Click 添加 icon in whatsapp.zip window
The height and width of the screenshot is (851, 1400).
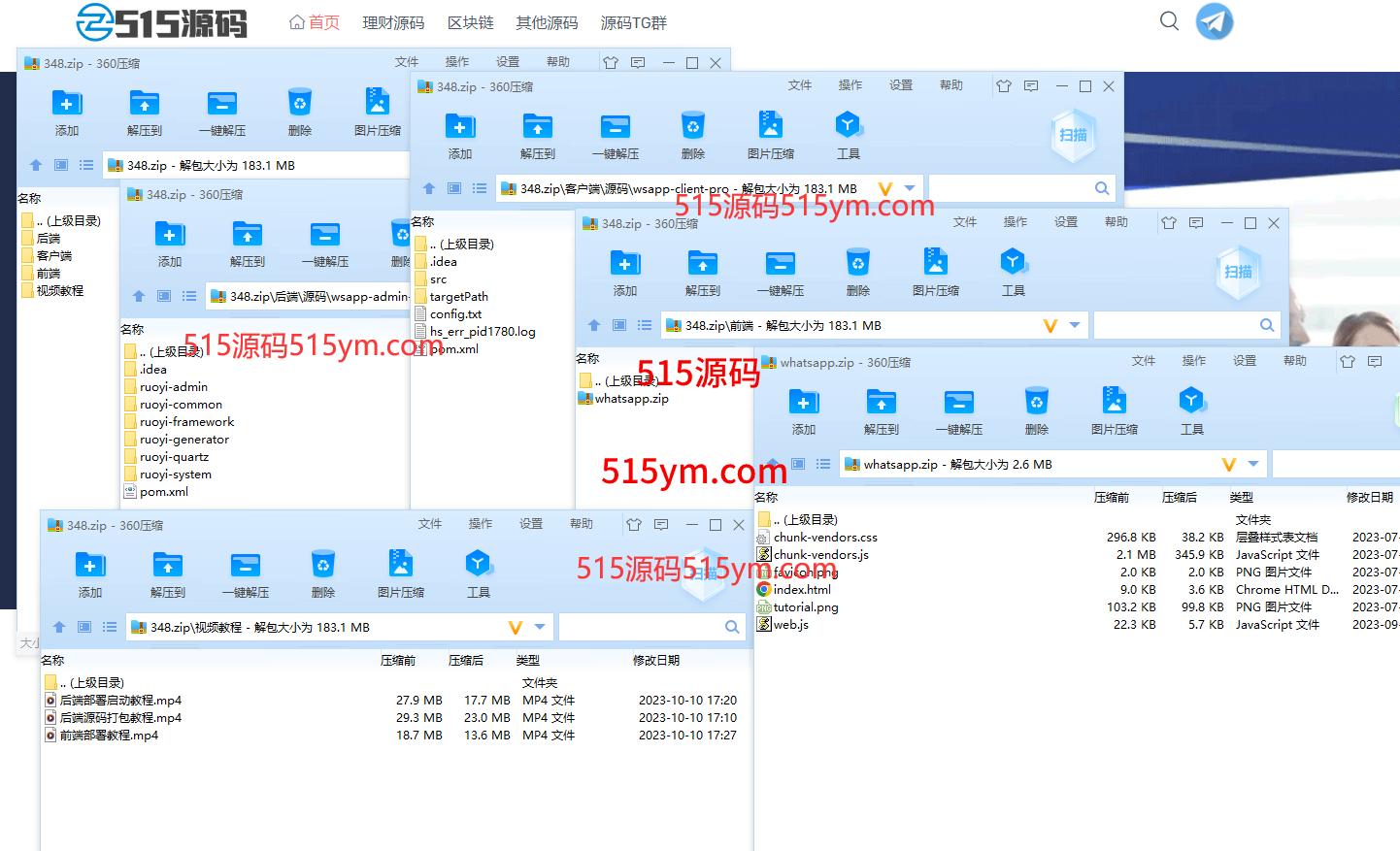[x=803, y=402]
